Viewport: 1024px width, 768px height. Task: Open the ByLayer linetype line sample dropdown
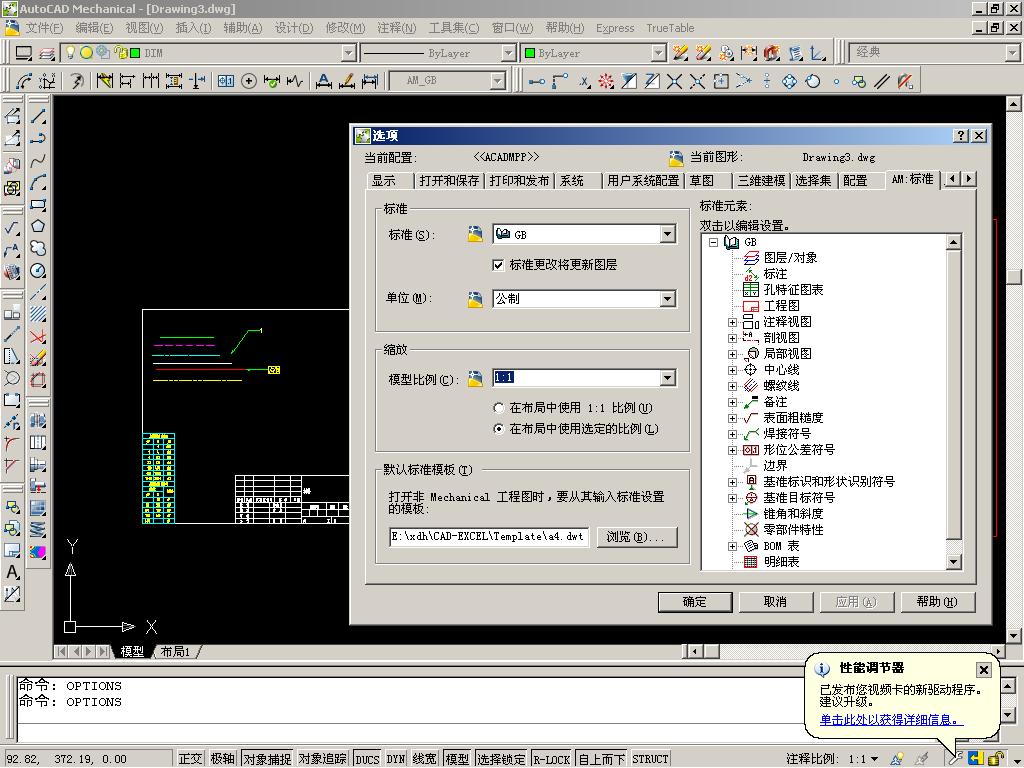coord(508,53)
